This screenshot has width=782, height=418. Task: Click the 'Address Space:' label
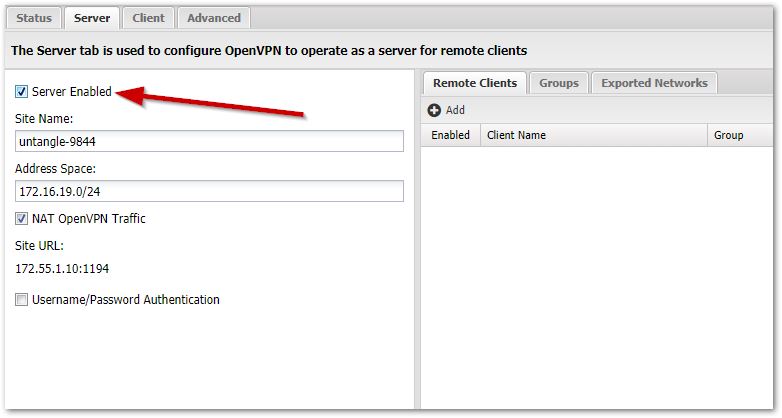(x=55, y=169)
